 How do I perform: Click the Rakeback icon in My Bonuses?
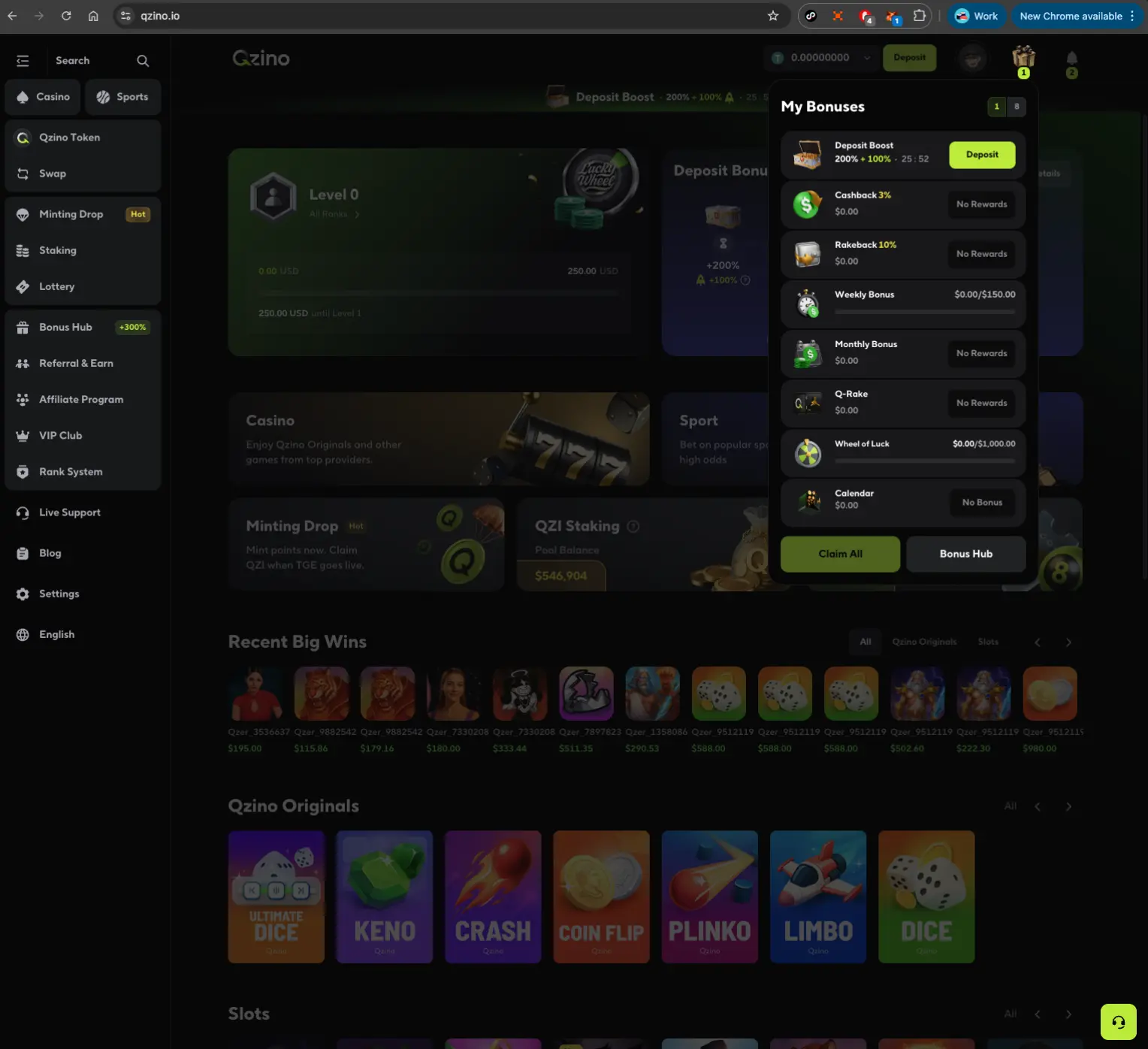point(808,254)
